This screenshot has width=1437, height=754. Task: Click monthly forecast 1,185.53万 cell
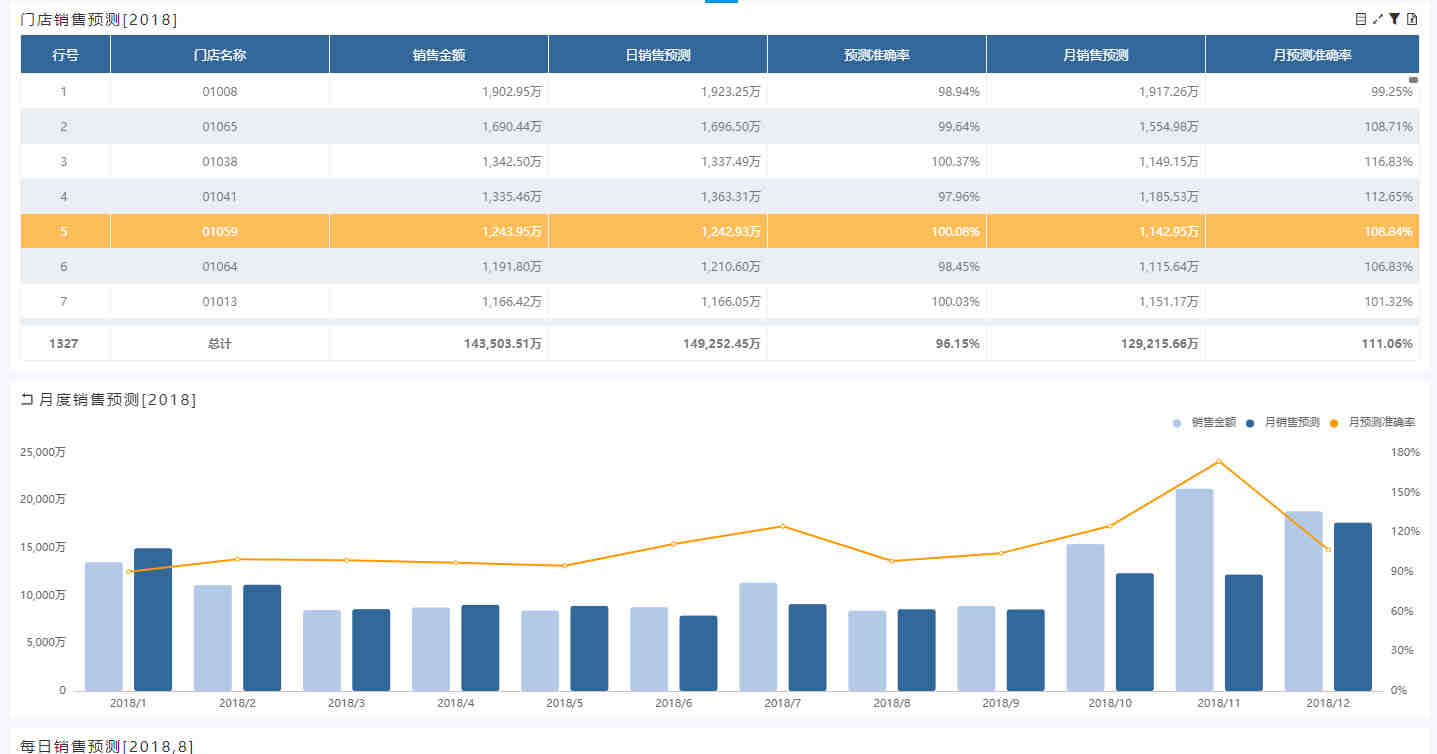pyautogui.click(x=1096, y=197)
